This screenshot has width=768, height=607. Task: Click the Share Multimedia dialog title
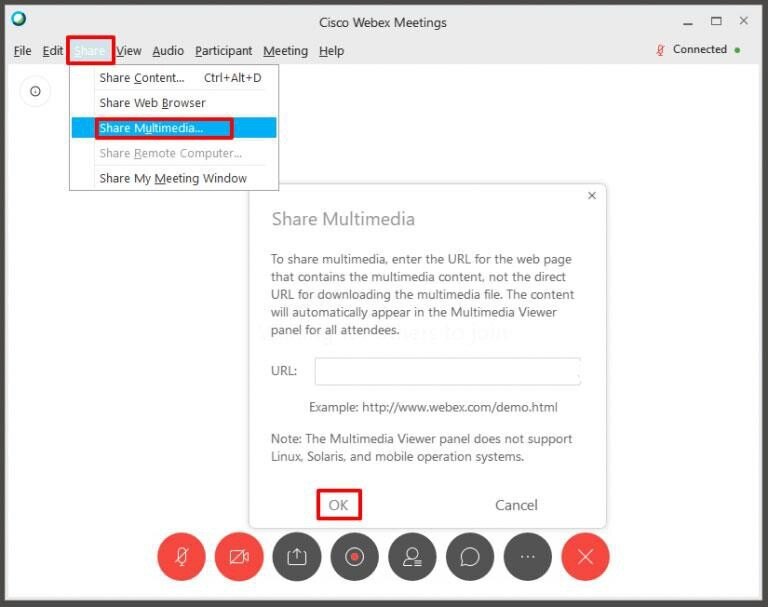343,219
